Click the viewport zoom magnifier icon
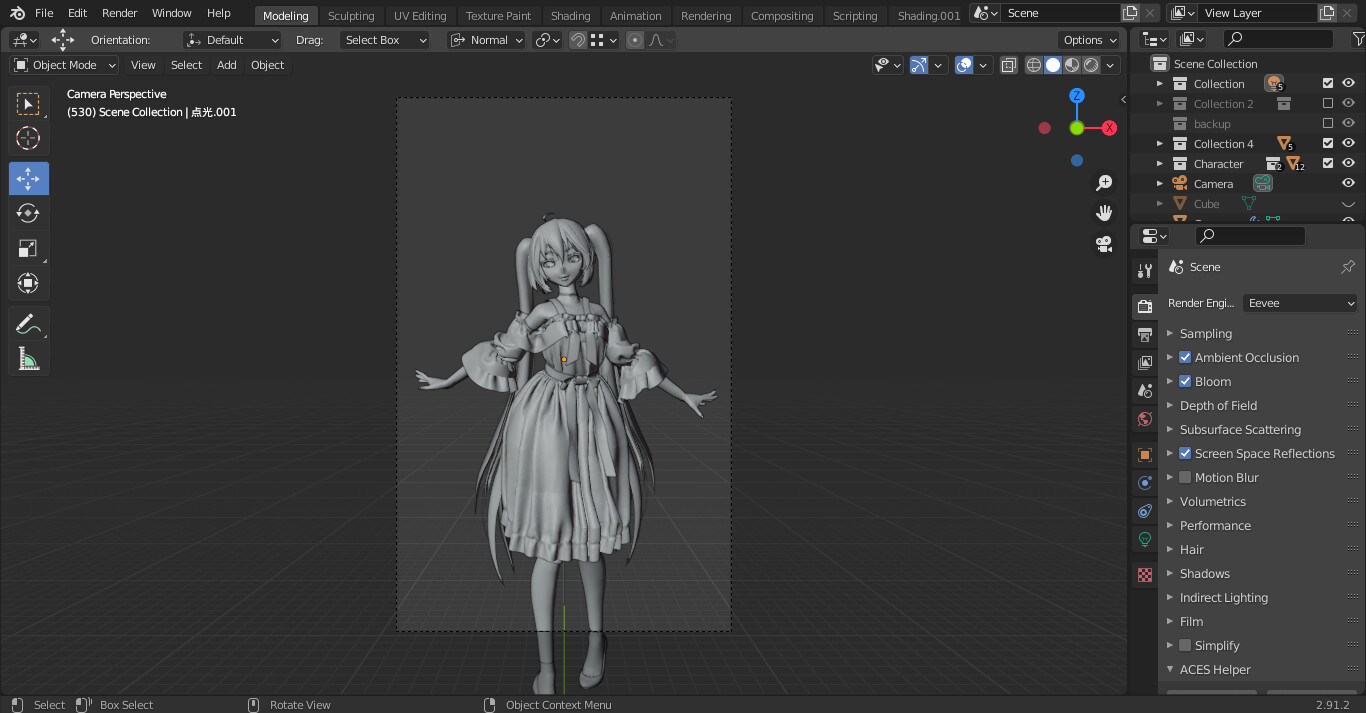This screenshot has height=713, width=1366. 1104,183
